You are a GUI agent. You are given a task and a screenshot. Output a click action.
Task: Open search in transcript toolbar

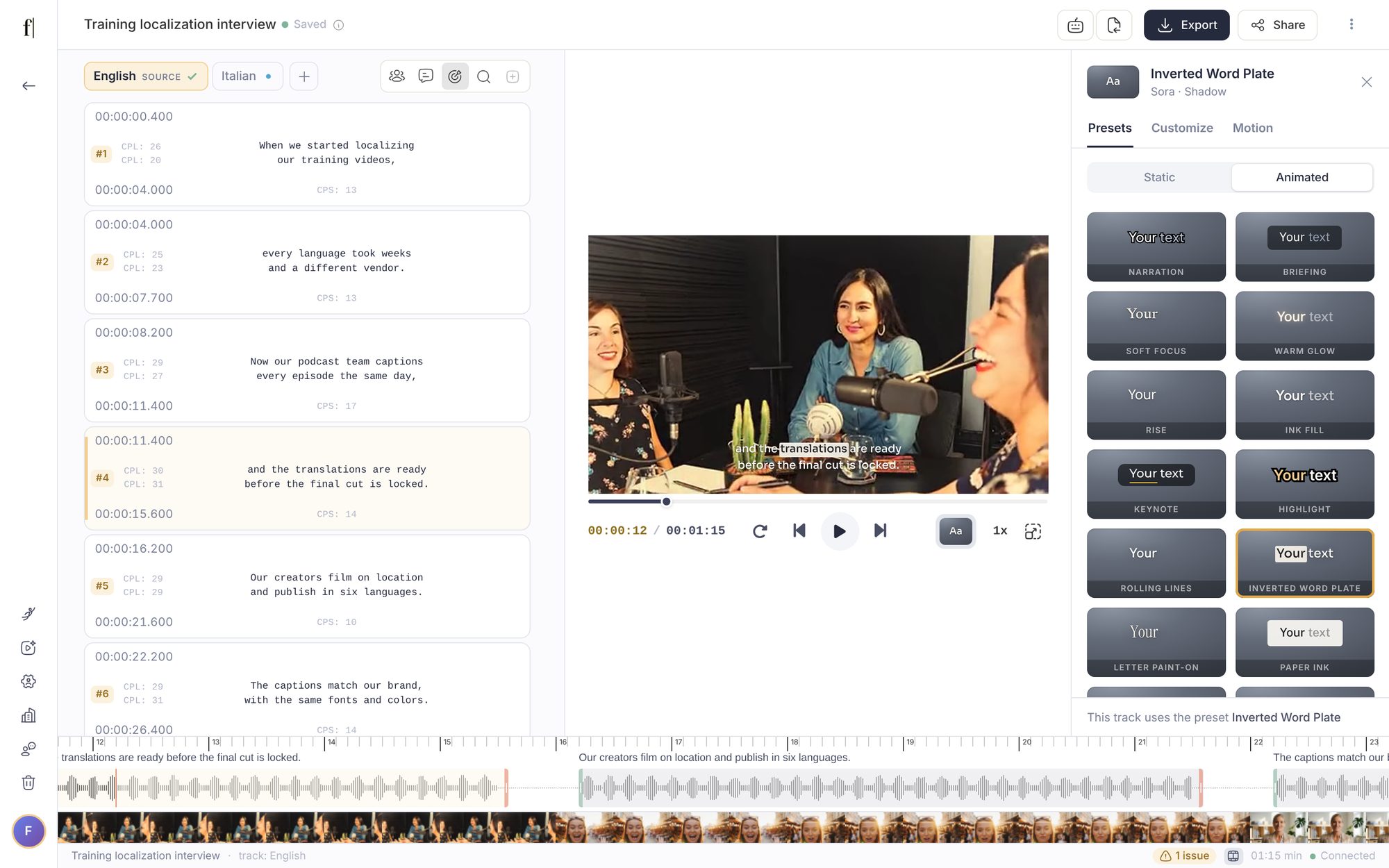[x=484, y=76]
